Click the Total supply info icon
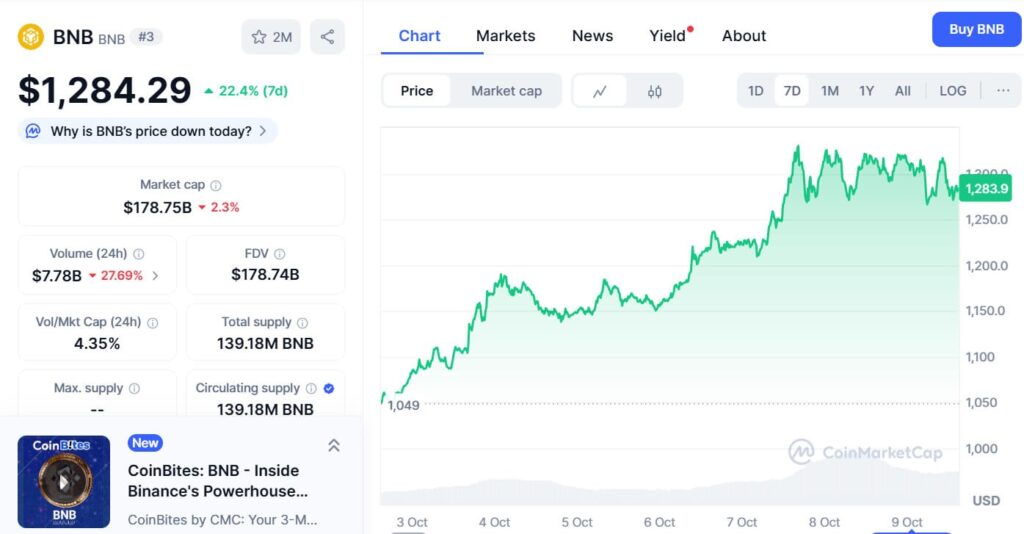Screen dimensions: 1024x534 (x=302, y=323)
